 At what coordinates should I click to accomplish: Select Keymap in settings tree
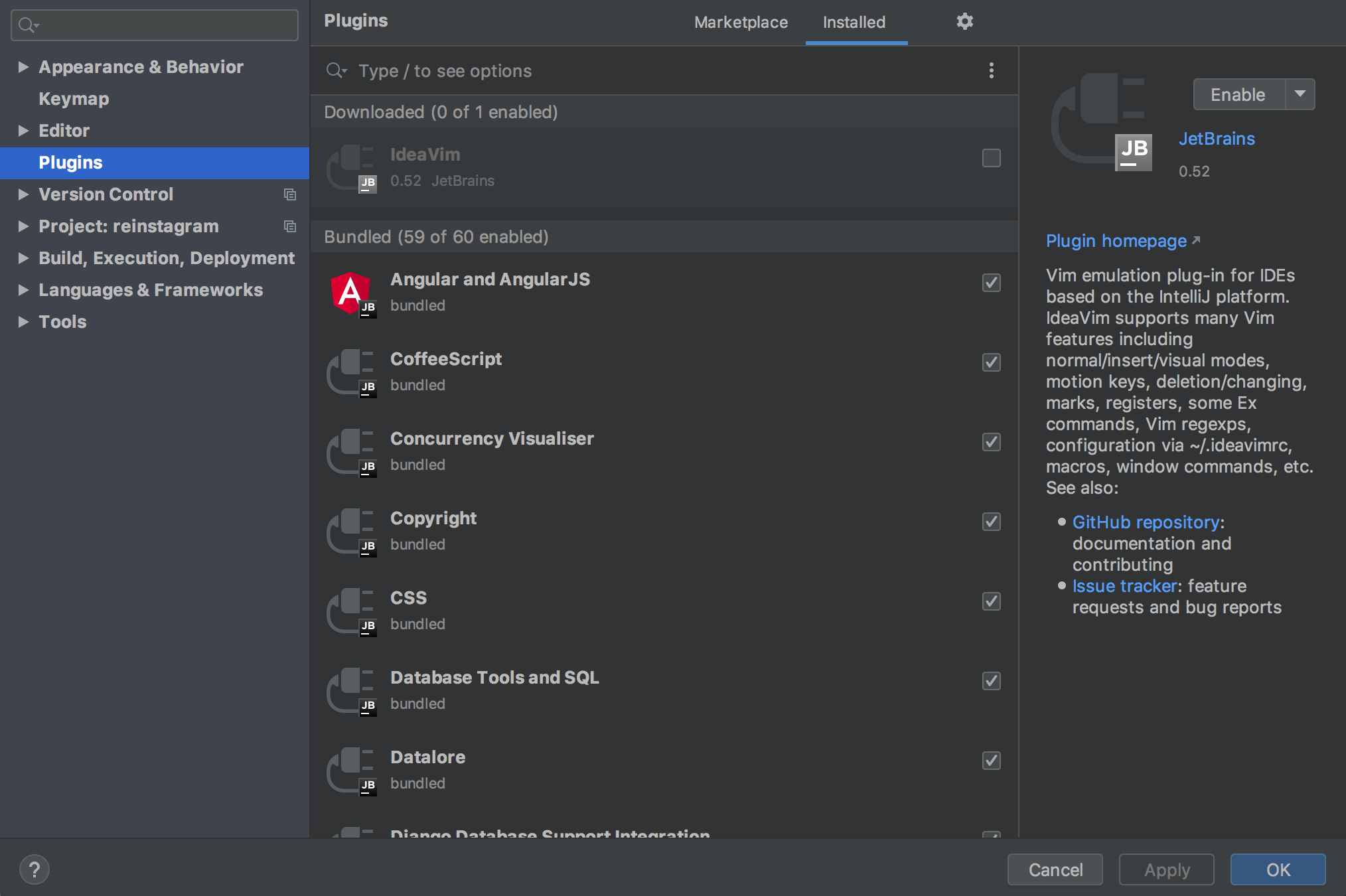(x=74, y=99)
